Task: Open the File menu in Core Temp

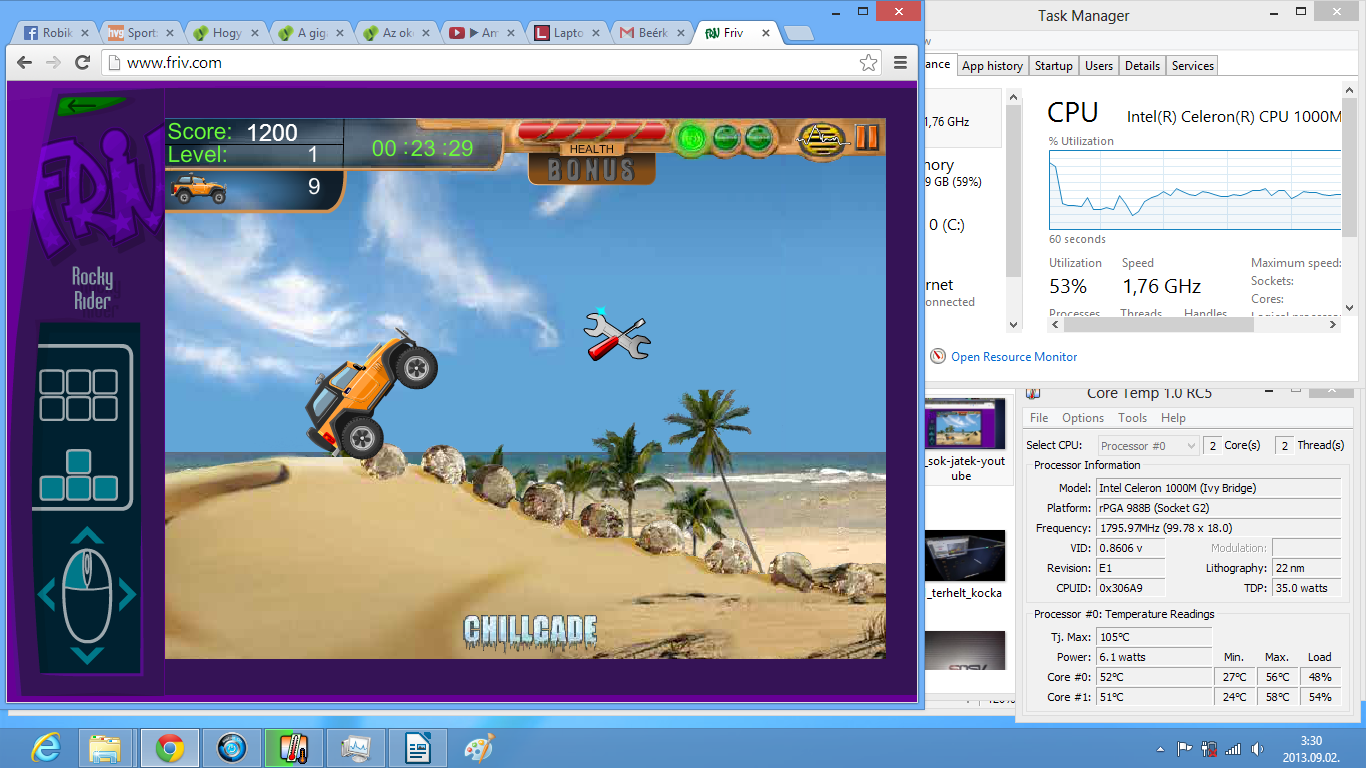Action: [1039, 418]
